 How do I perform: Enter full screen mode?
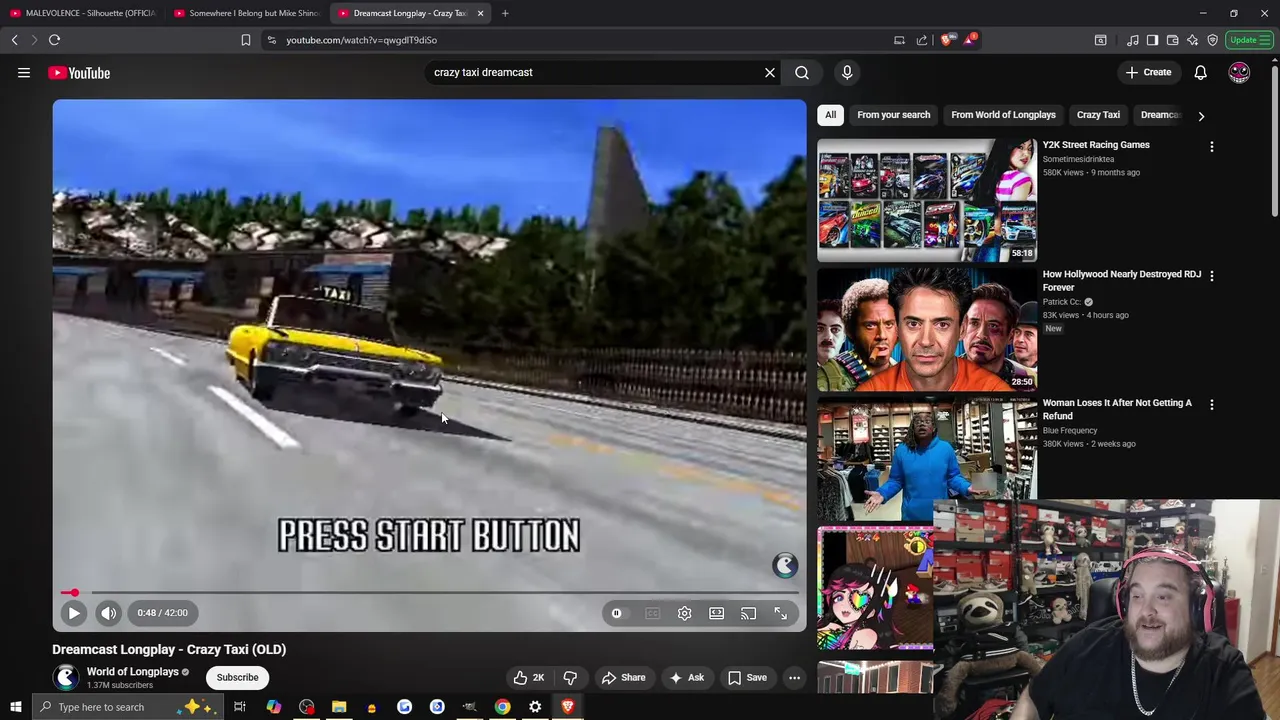point(780,613)
